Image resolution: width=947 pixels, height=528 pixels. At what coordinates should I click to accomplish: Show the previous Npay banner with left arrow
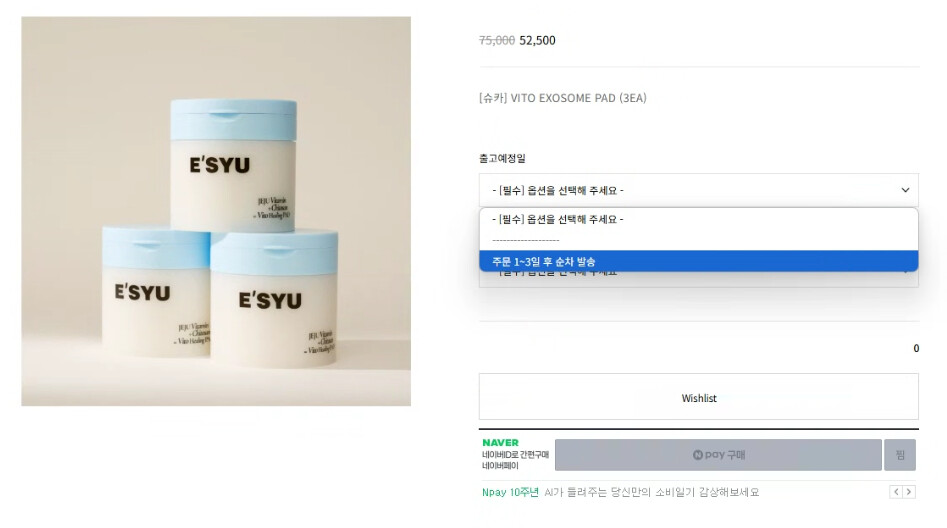[896, 492]
